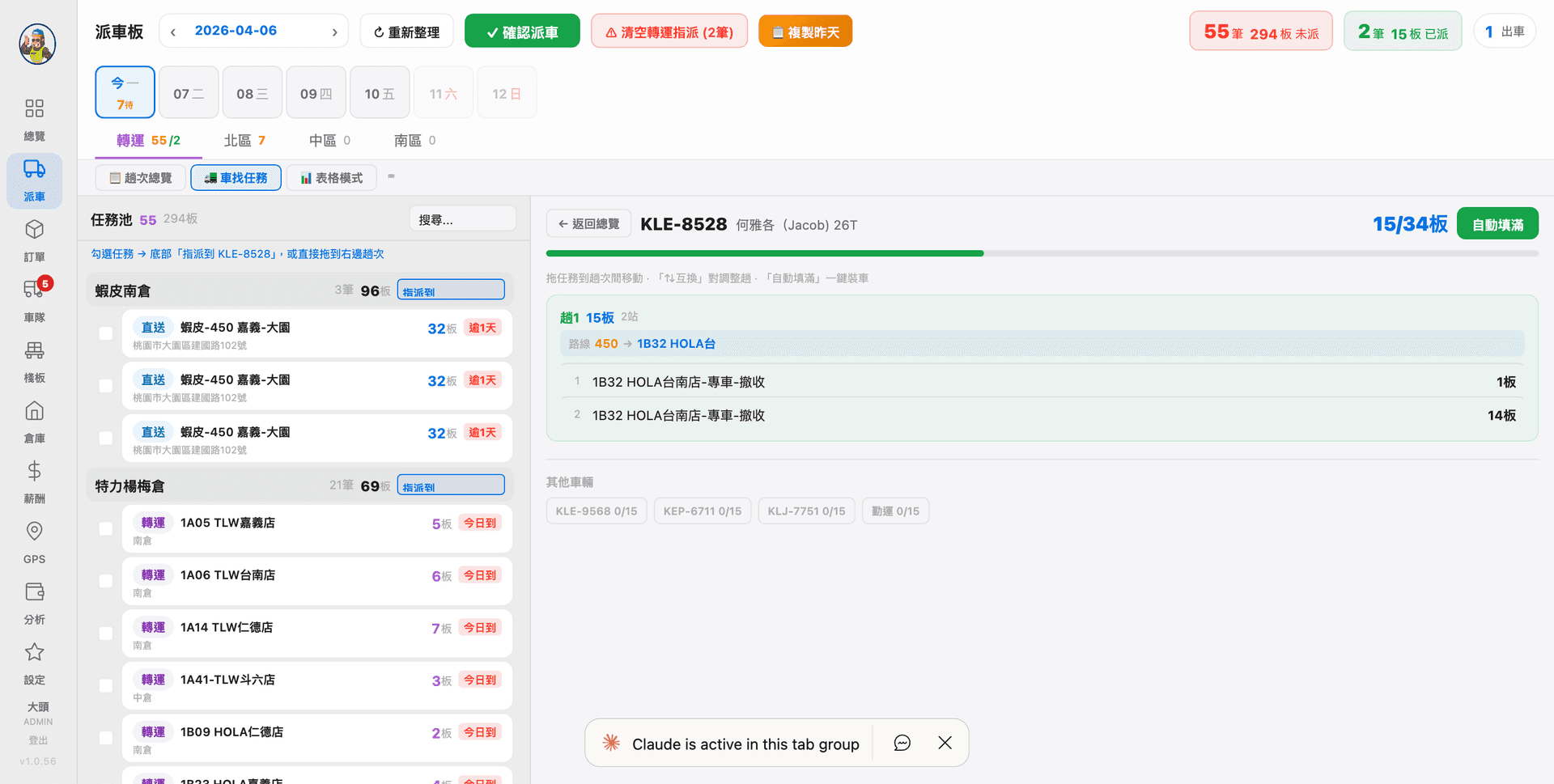This screenshot has width=1554, height=784.
Task: Check the 1B09 HOLA仁德店 checkbox
Action: tap(105, 738)
